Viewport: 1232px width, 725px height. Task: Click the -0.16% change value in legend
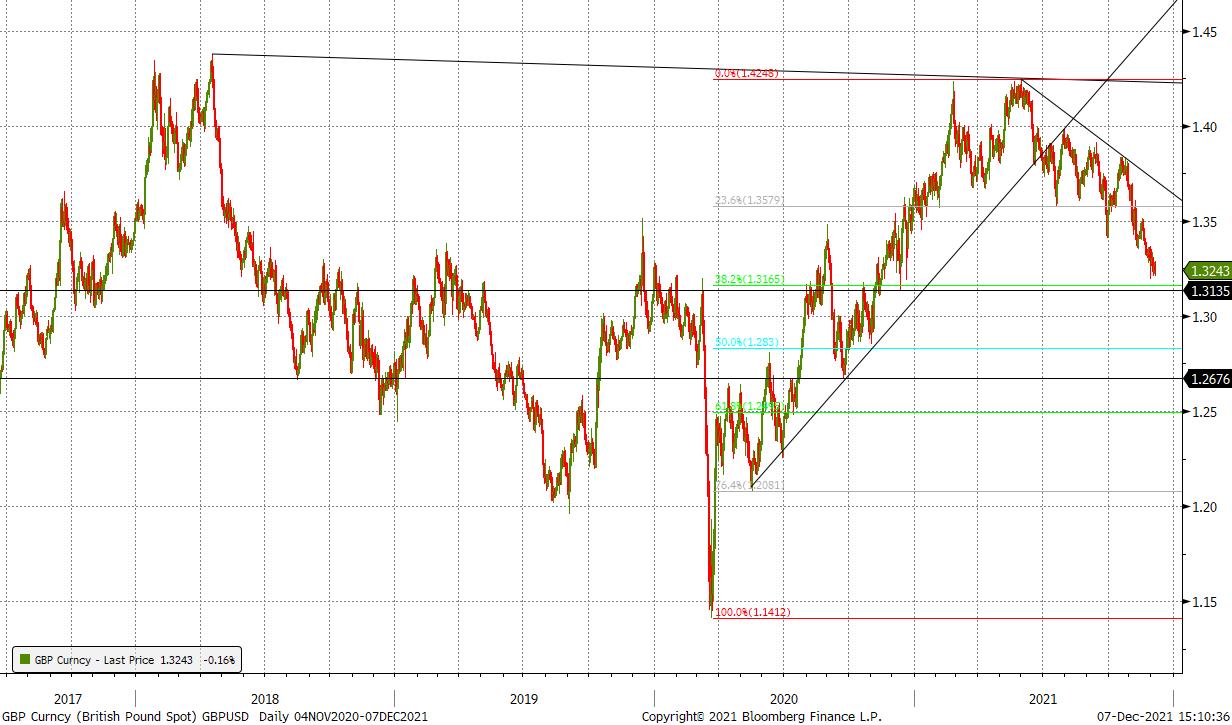click(x=218, y=660)
